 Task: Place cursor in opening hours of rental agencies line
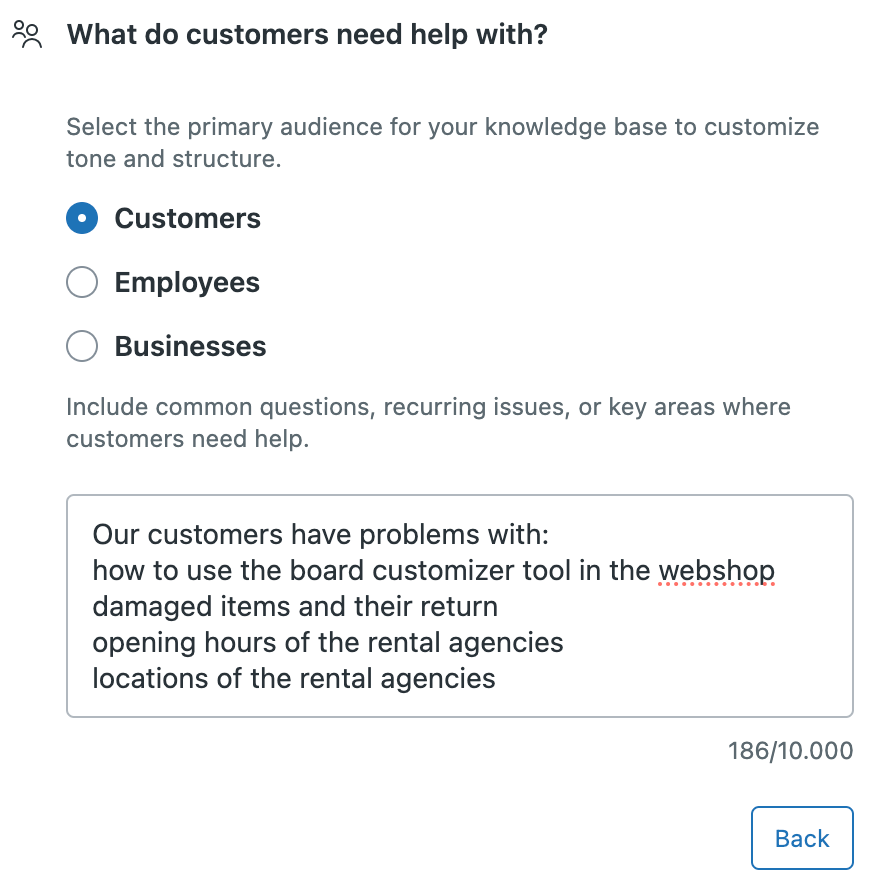(x=328, y=643)
